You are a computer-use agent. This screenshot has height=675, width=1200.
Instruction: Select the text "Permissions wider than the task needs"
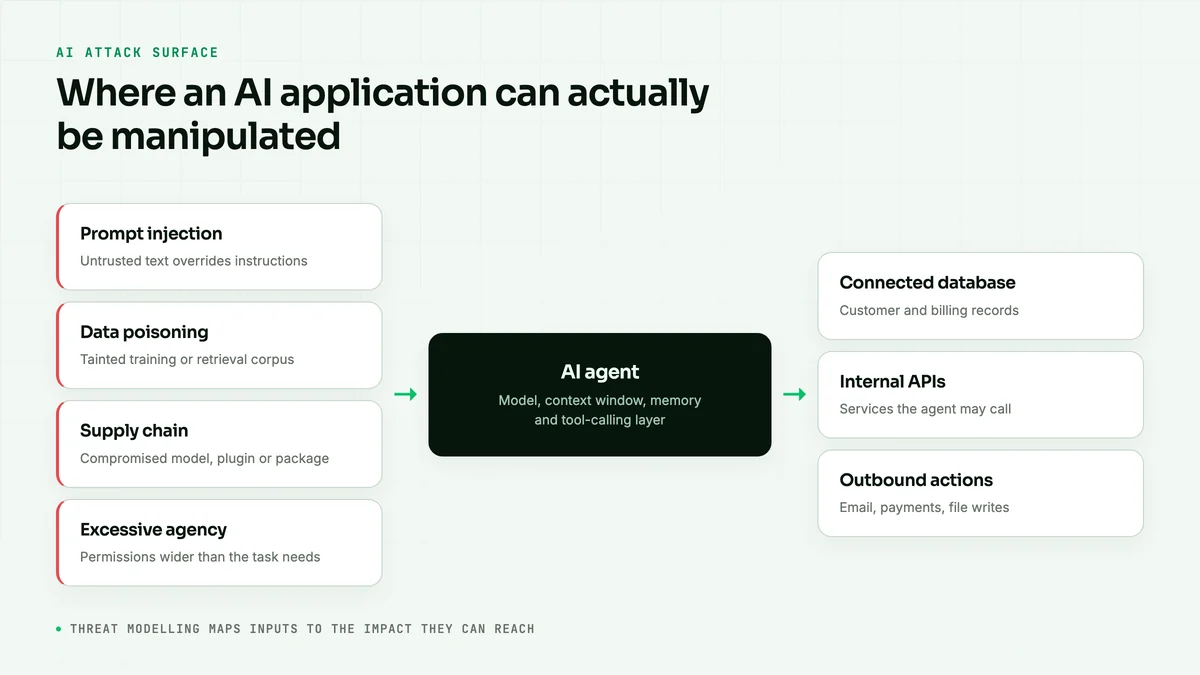point(200,557)
